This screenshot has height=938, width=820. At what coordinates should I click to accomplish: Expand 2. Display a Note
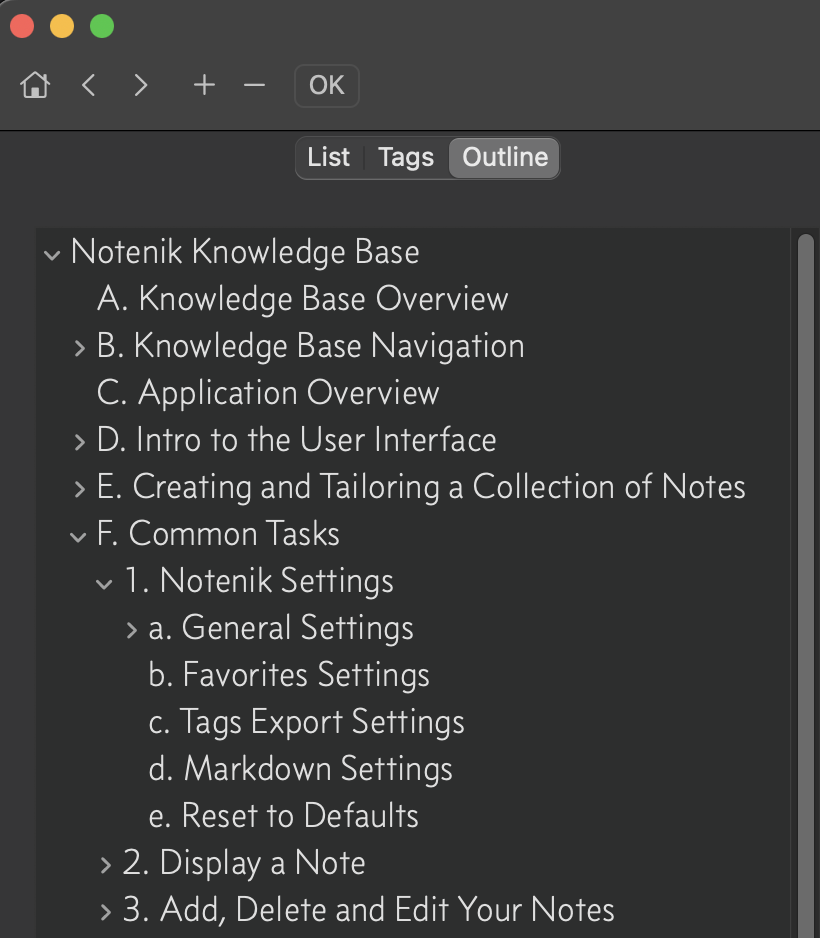[106, 865]
